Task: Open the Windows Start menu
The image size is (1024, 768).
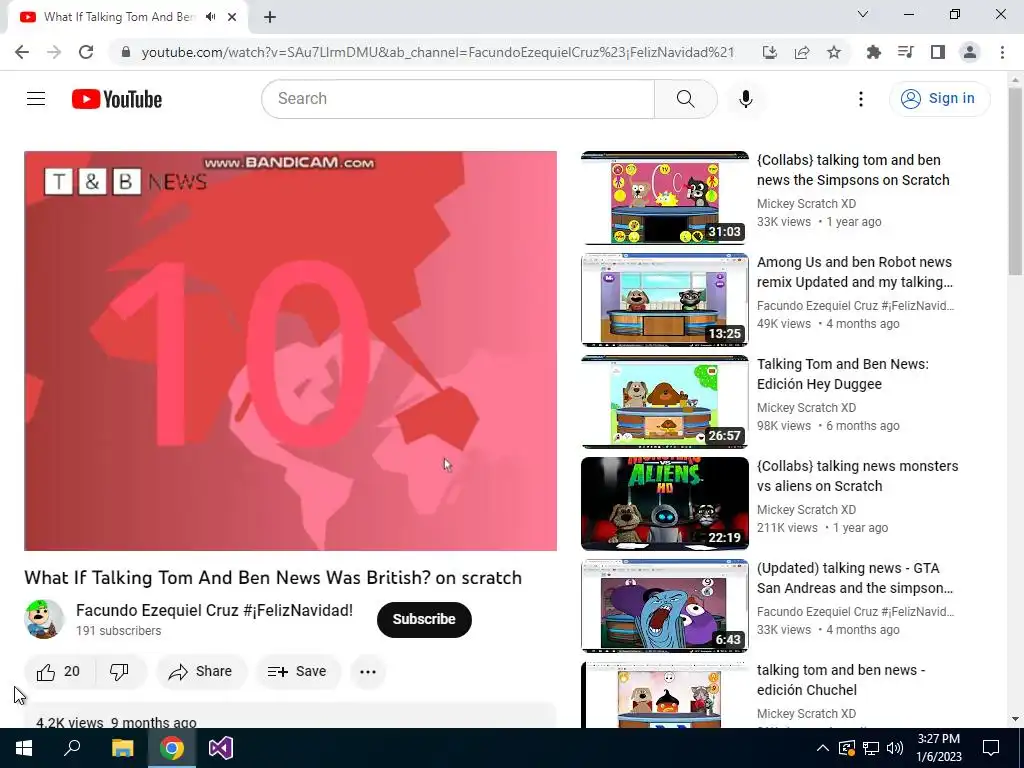Action: pos(24,748)
